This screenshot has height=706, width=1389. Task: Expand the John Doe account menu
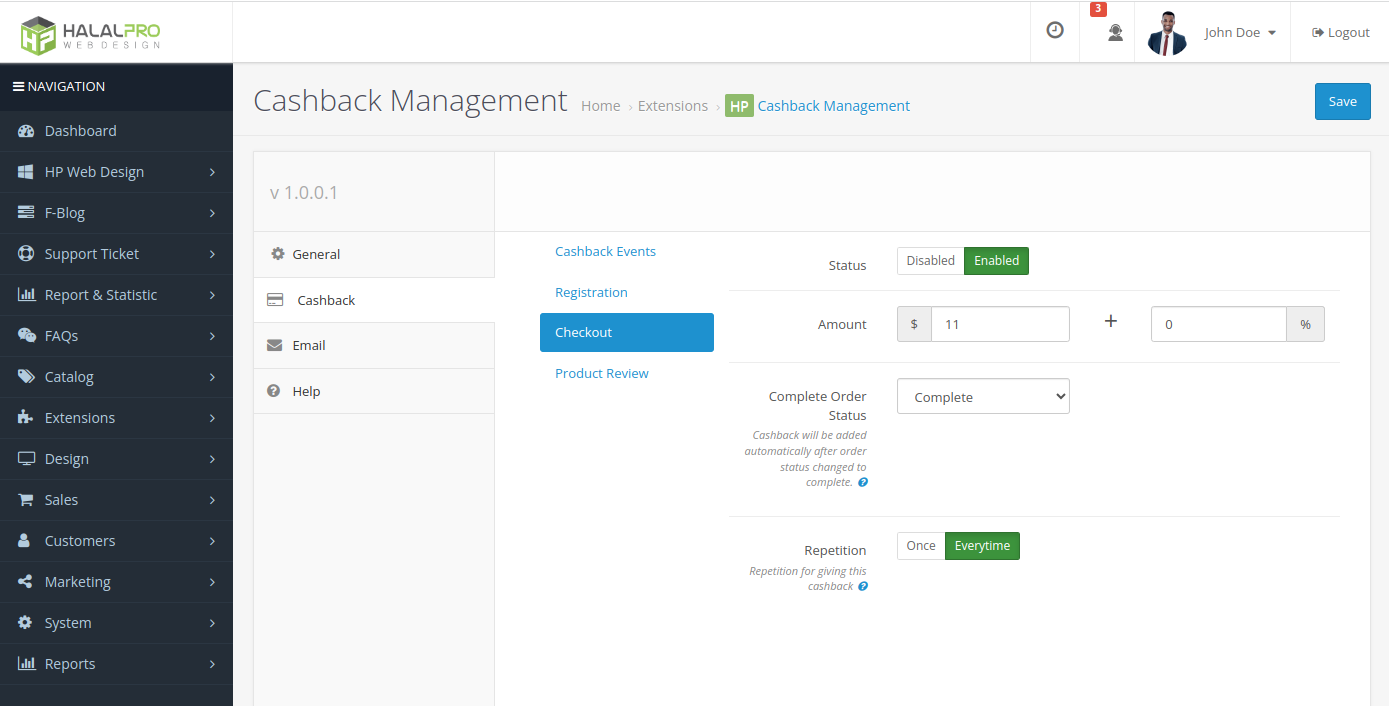click(1239, 31)
